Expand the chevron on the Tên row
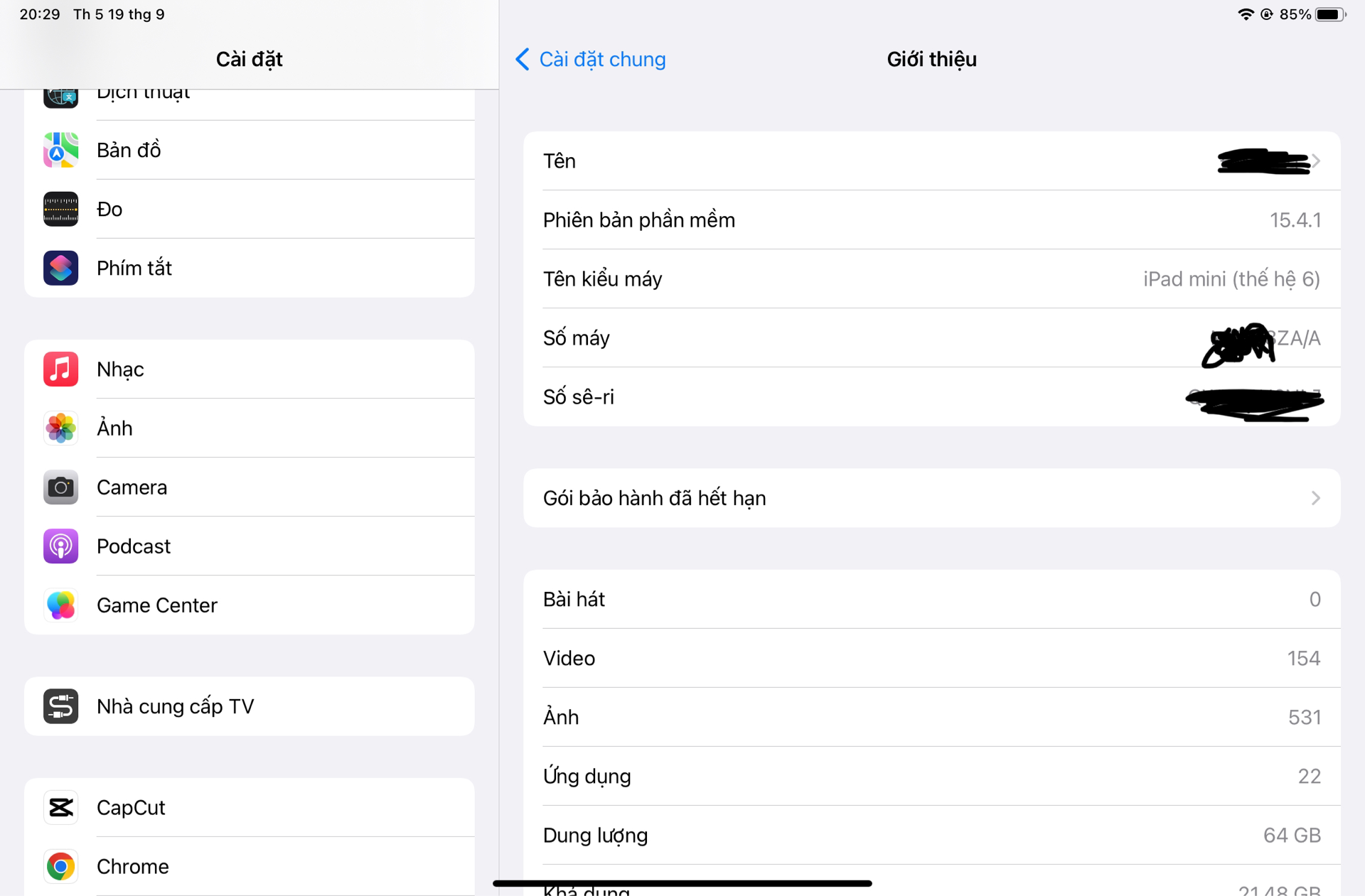The image size is (1365, 896). (1317, 161)
